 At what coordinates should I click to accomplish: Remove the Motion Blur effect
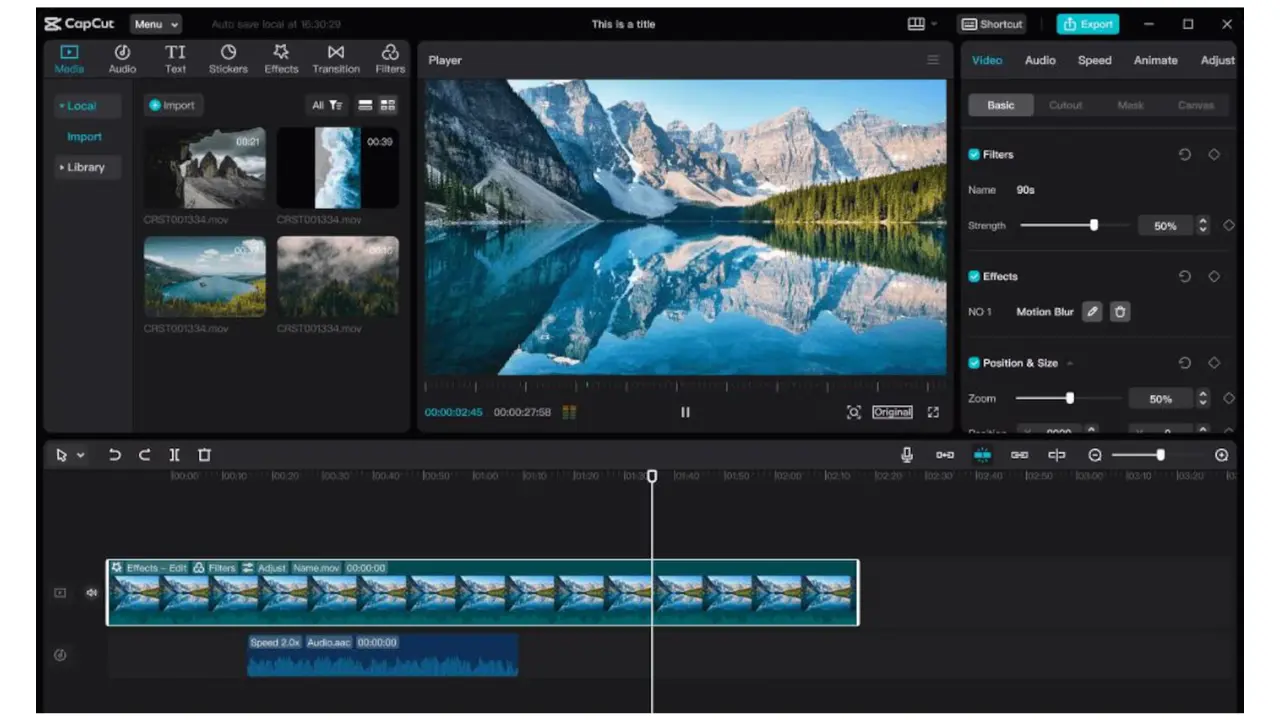tap(1120, 312)
